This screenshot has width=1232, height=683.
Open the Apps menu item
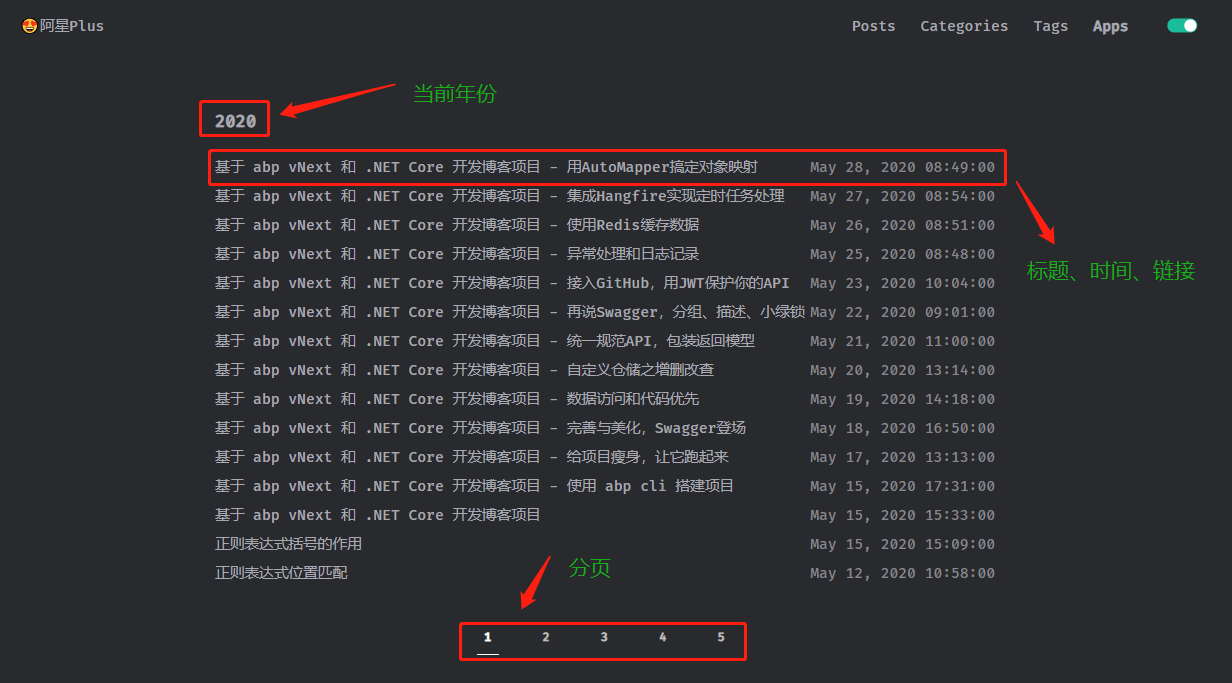(x=1110, y=26)
